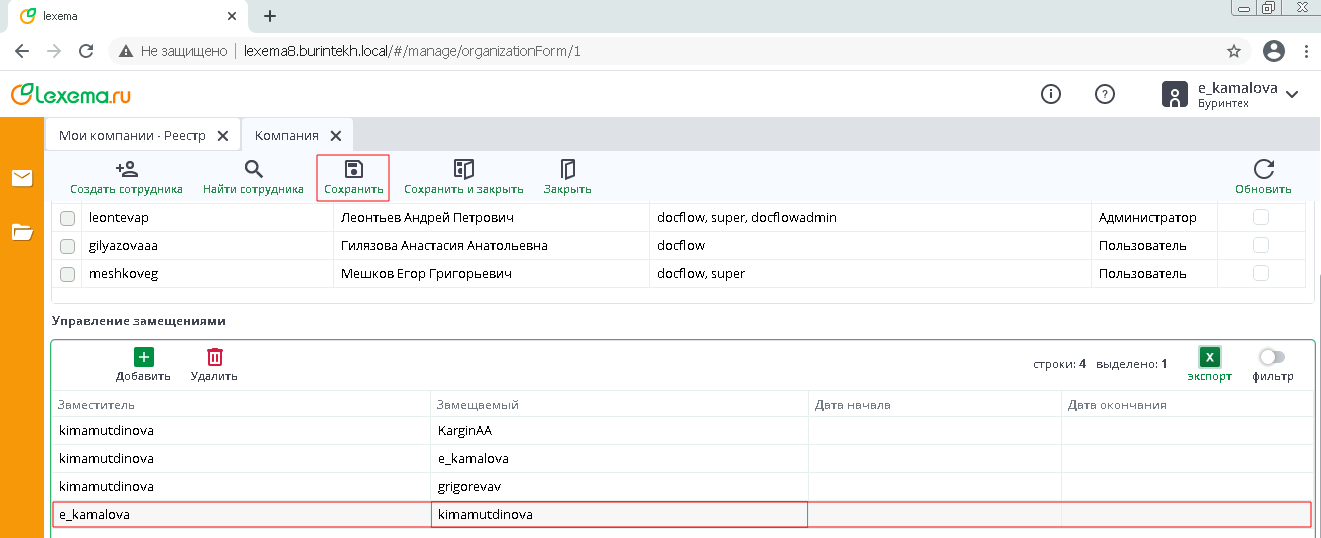Screen dimensions: 1321x538
Task: Expand the e_kamalova user menu
Action: point(1292,94)
